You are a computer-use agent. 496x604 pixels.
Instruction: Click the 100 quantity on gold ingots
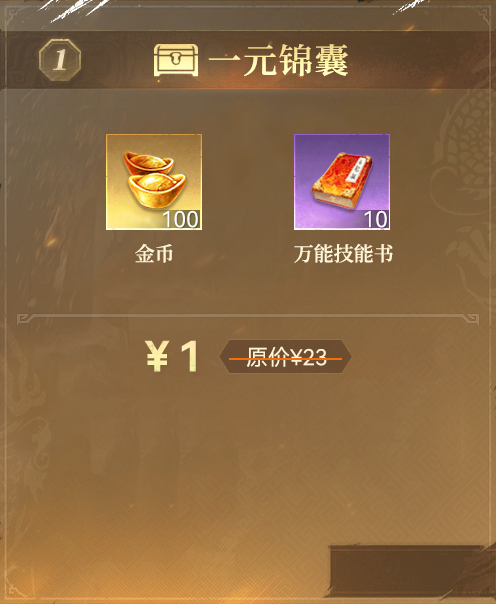pos(181,220)
